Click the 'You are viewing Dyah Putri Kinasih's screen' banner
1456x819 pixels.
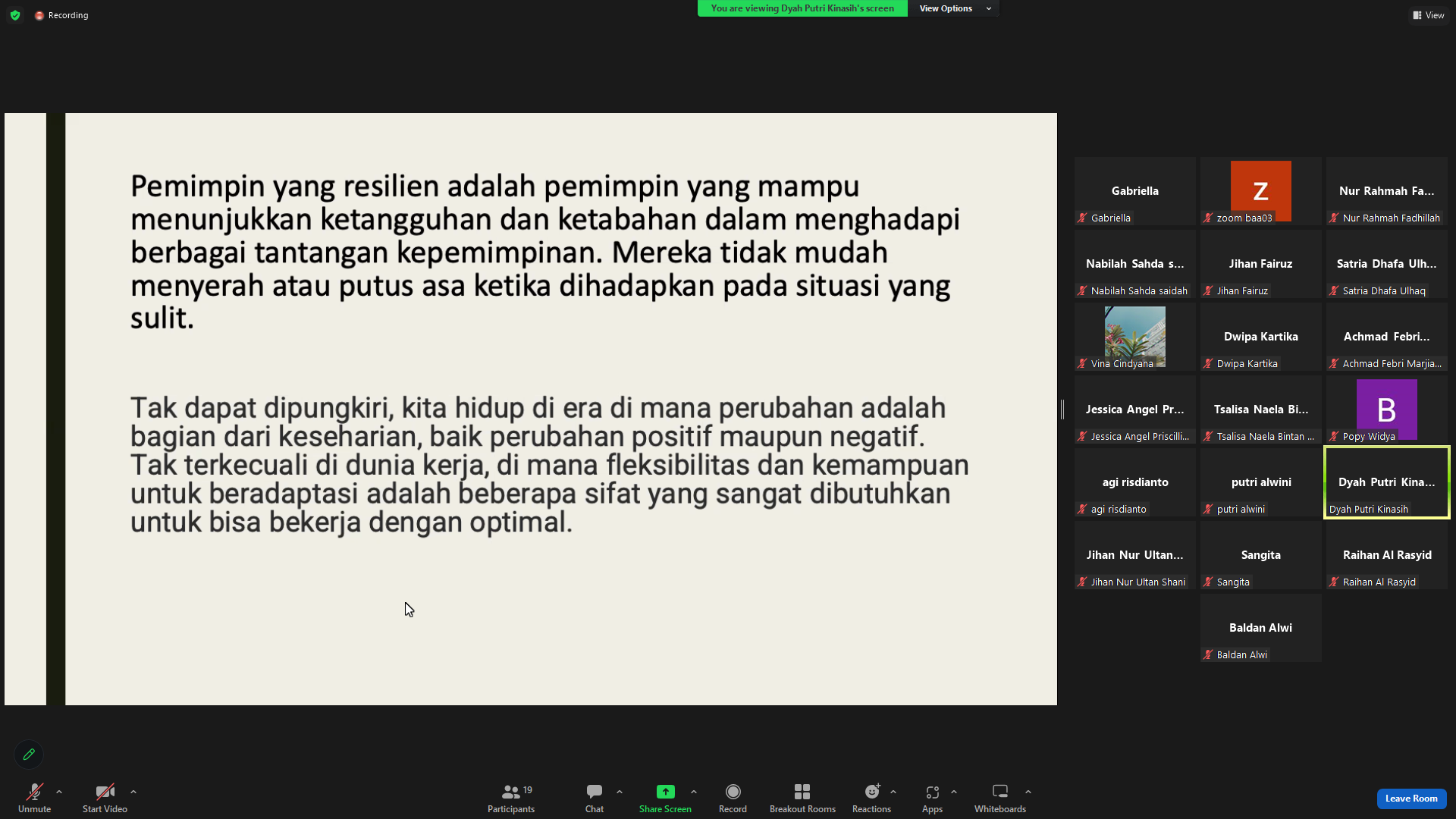(x=802, y=8)
